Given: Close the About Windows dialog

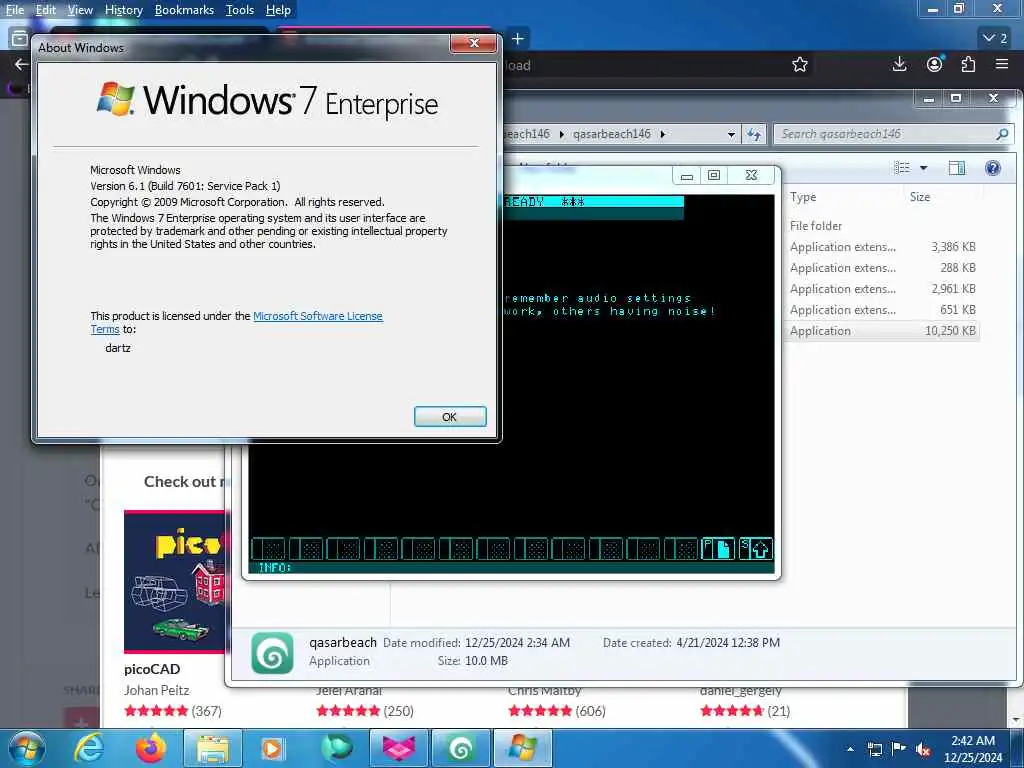Looking at the screenshot, I should coord(473,43).
